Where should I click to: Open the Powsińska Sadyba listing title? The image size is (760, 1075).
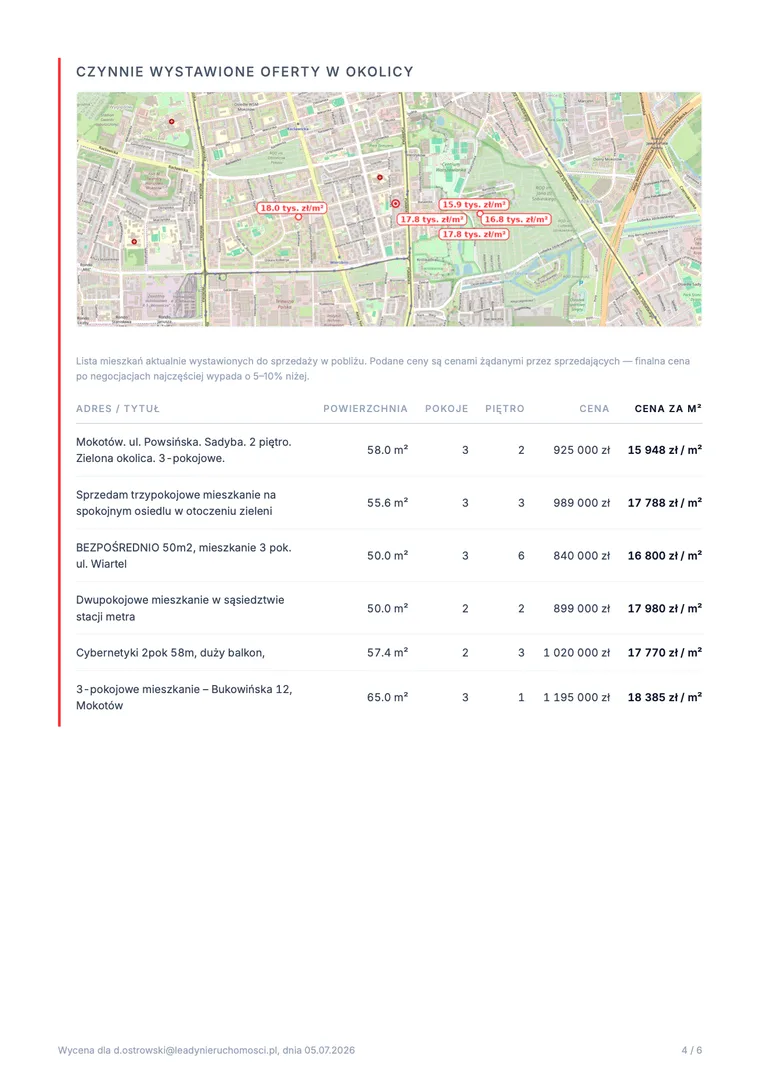point(184,450)
